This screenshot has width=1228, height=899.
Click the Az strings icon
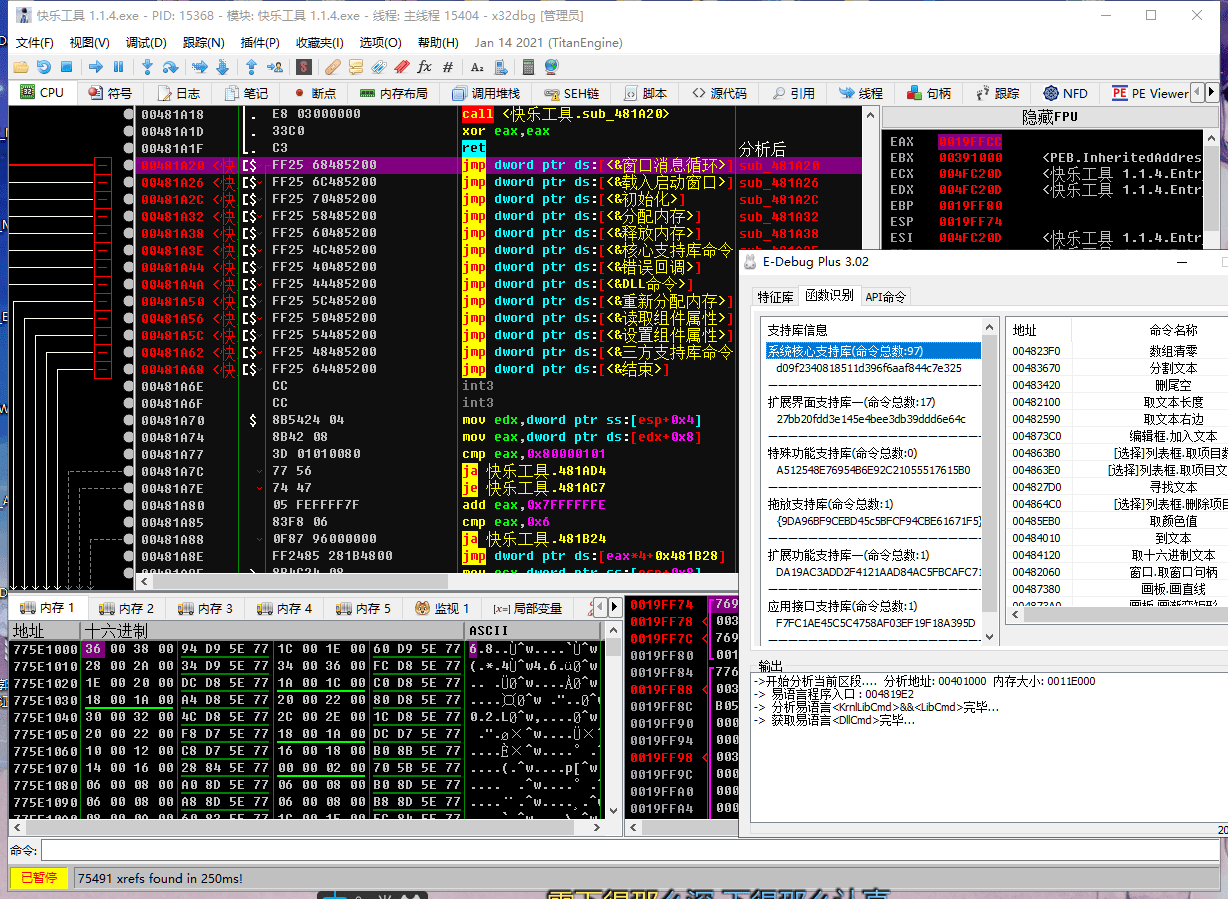pos(476,67)
